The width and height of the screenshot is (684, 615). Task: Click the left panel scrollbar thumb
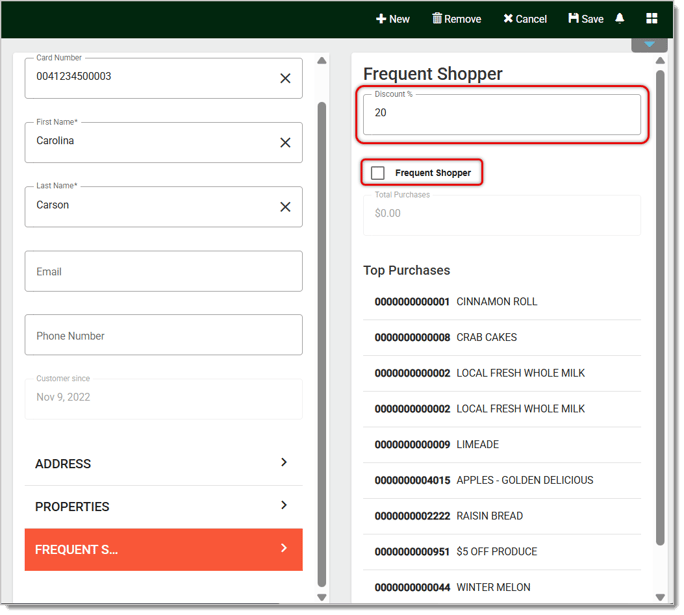click(322, 345)
